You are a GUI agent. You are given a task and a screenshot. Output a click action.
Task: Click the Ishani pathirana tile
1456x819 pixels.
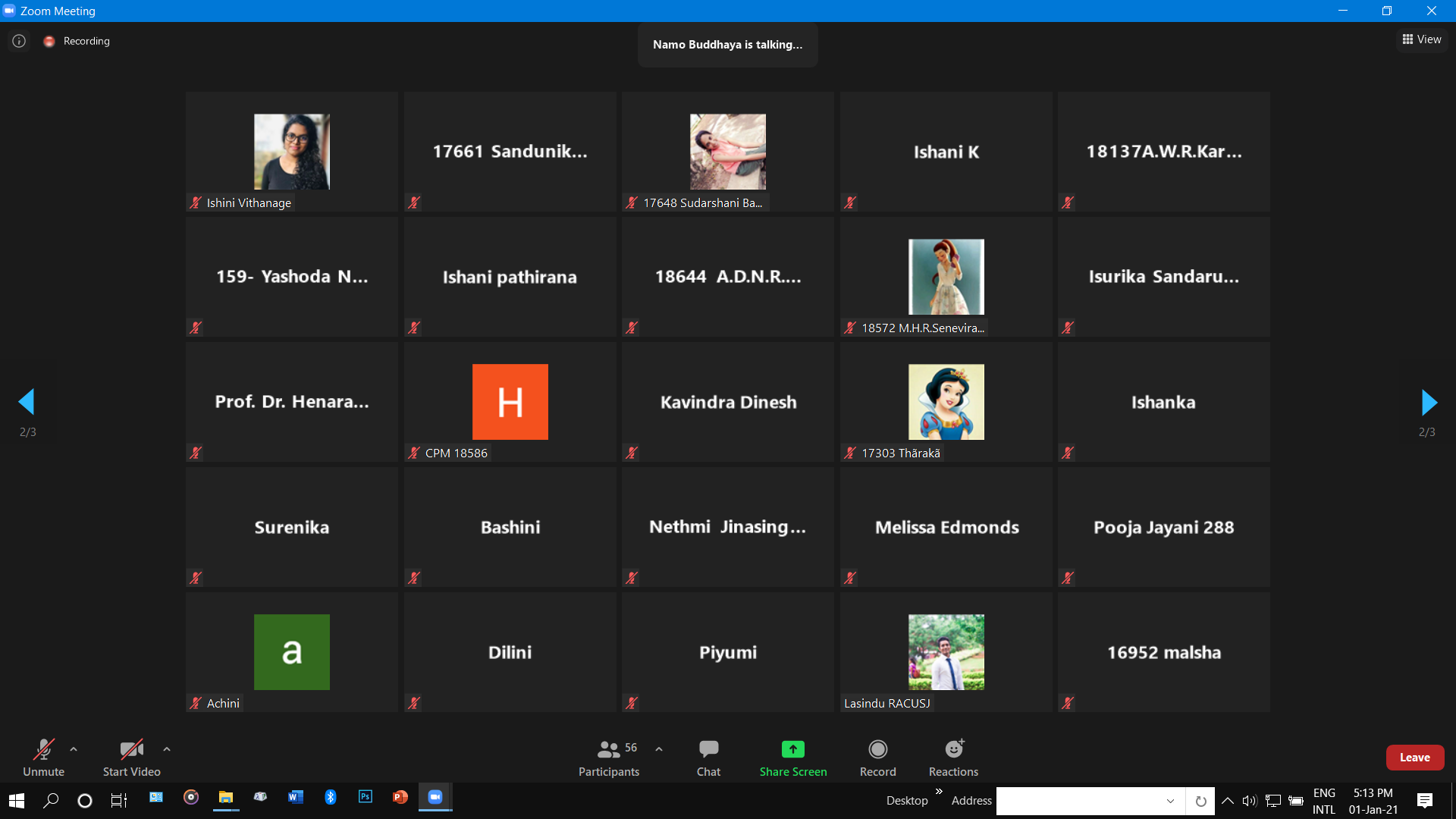(510, 277)
